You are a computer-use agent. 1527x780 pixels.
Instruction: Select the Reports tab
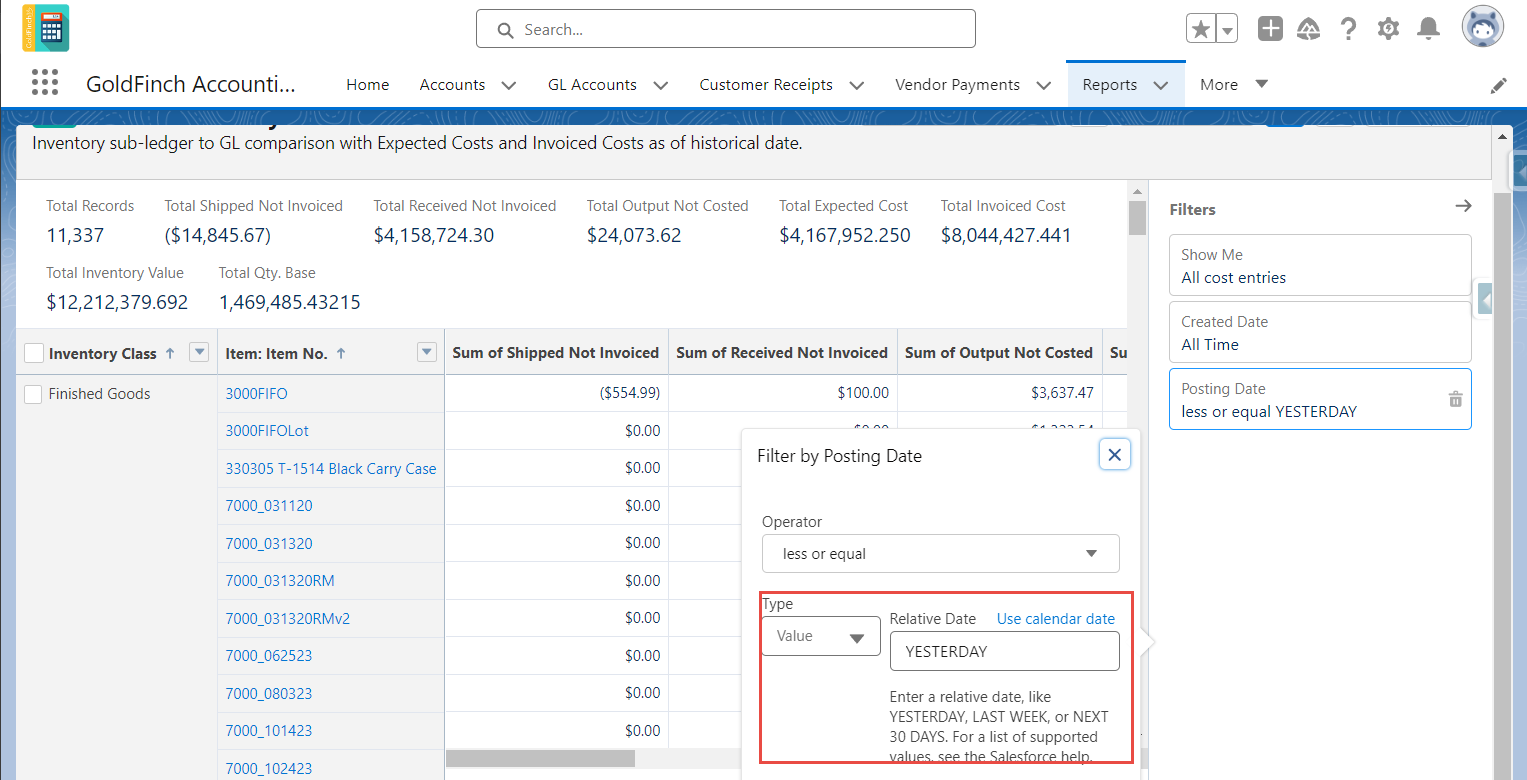1109,85
